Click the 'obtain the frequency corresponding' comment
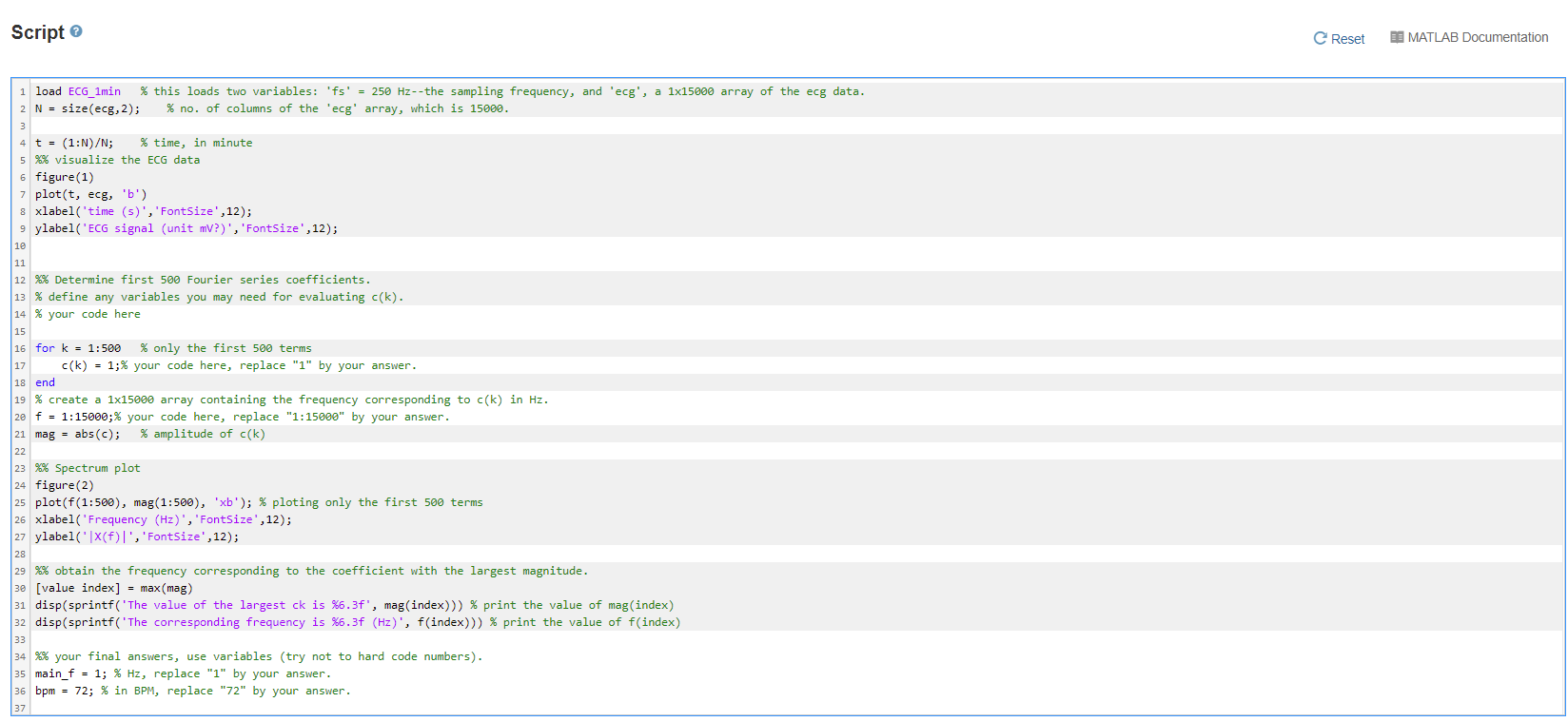The width and height of the screenshot is (1568, 722). point(312,571)
